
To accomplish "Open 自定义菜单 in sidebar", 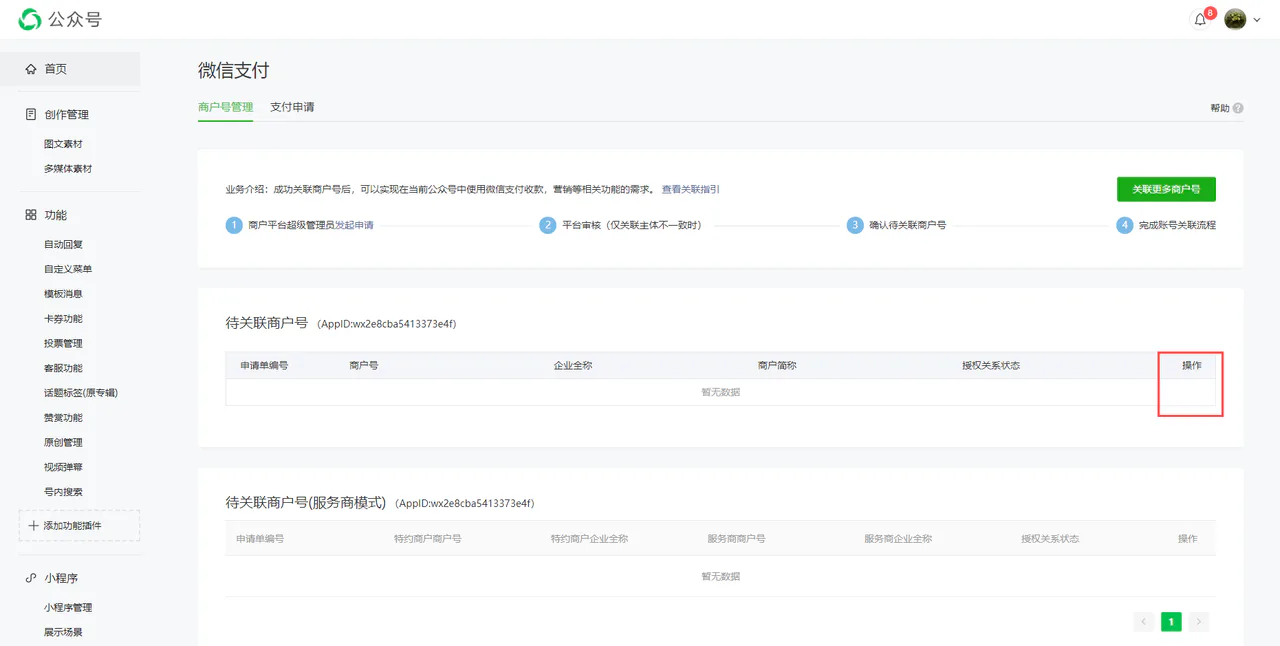I will (x=68, y=269).
